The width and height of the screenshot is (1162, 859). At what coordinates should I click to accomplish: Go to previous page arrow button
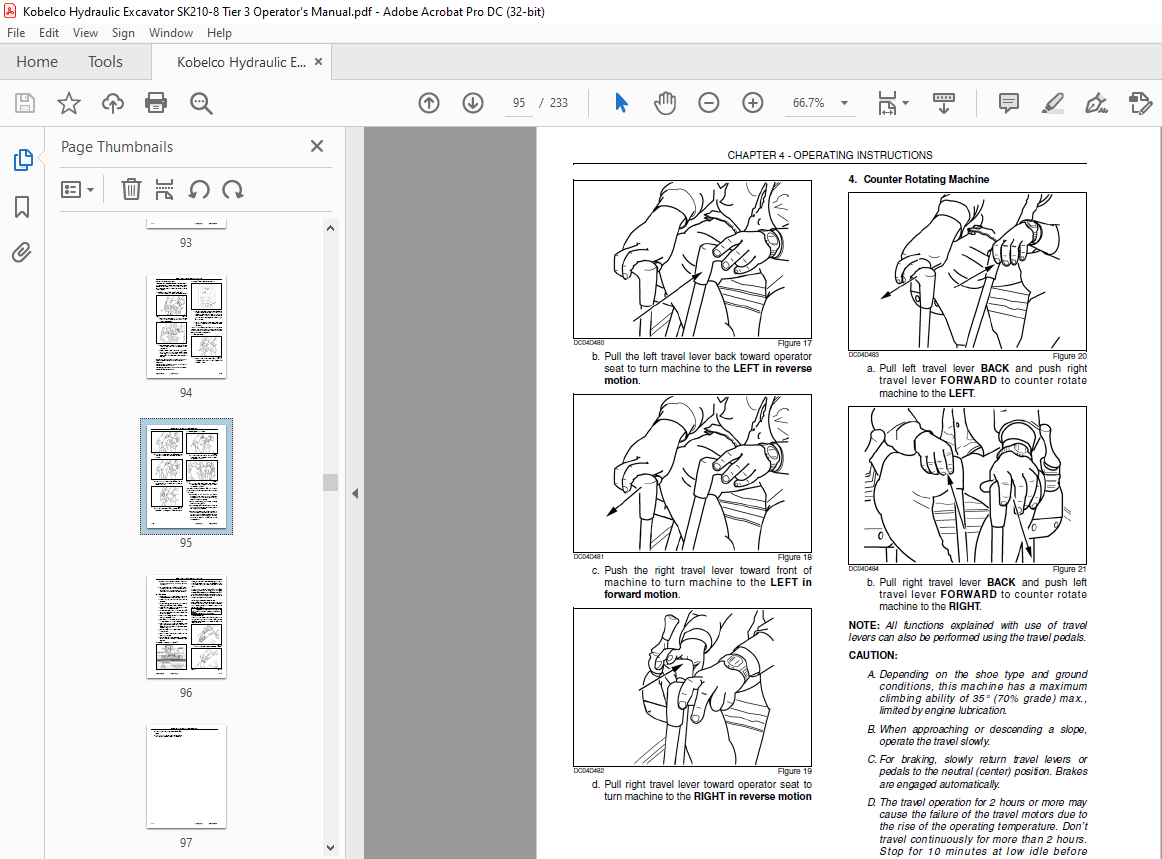429,103
